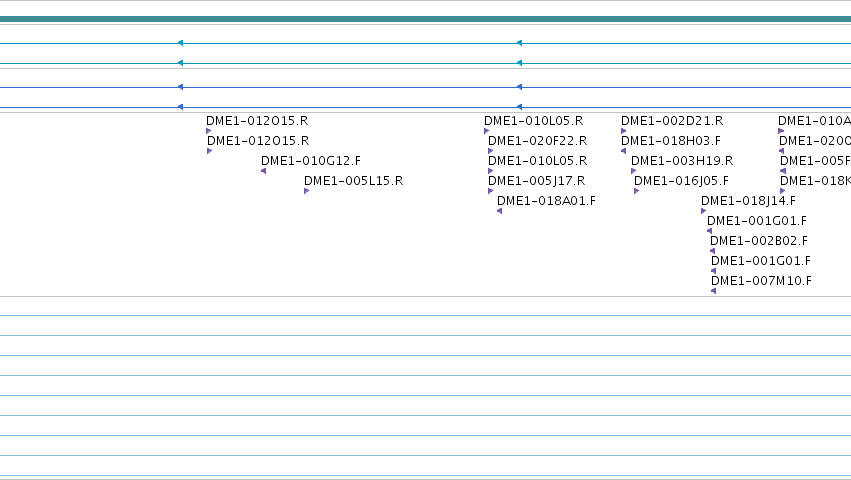Viewport: 851px width, 480px height.
Task: Click the arrow glyph beneath DME1-003H19.R
Action: tap(633, 171)
